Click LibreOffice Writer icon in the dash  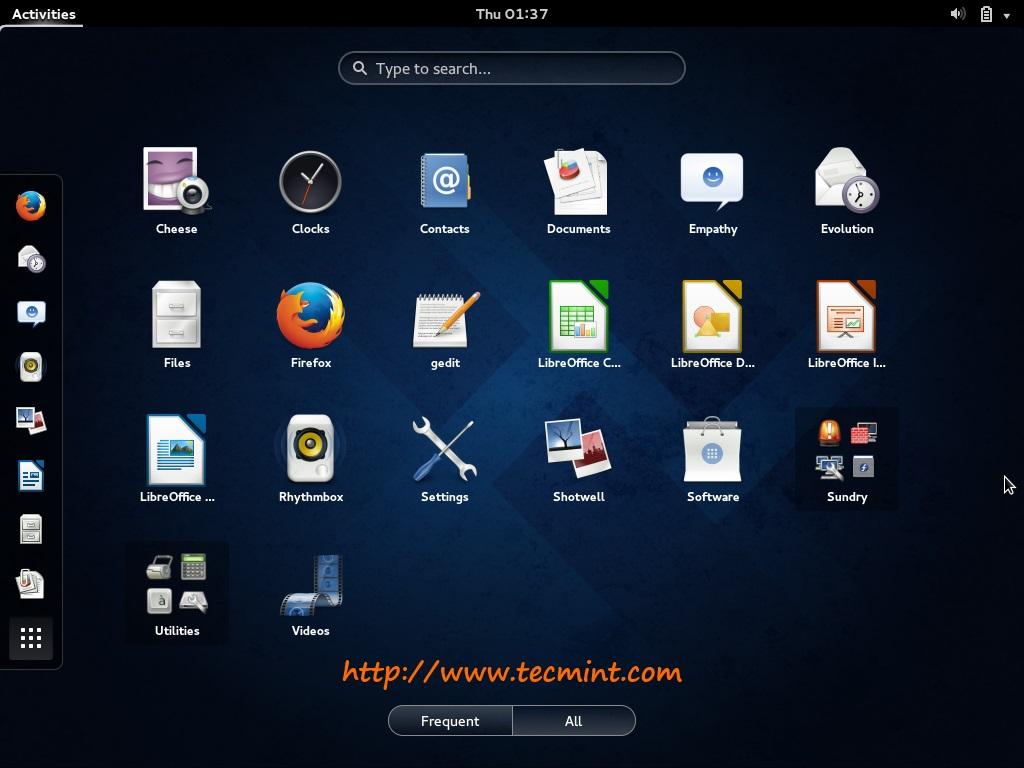click(x=31, y=476)
